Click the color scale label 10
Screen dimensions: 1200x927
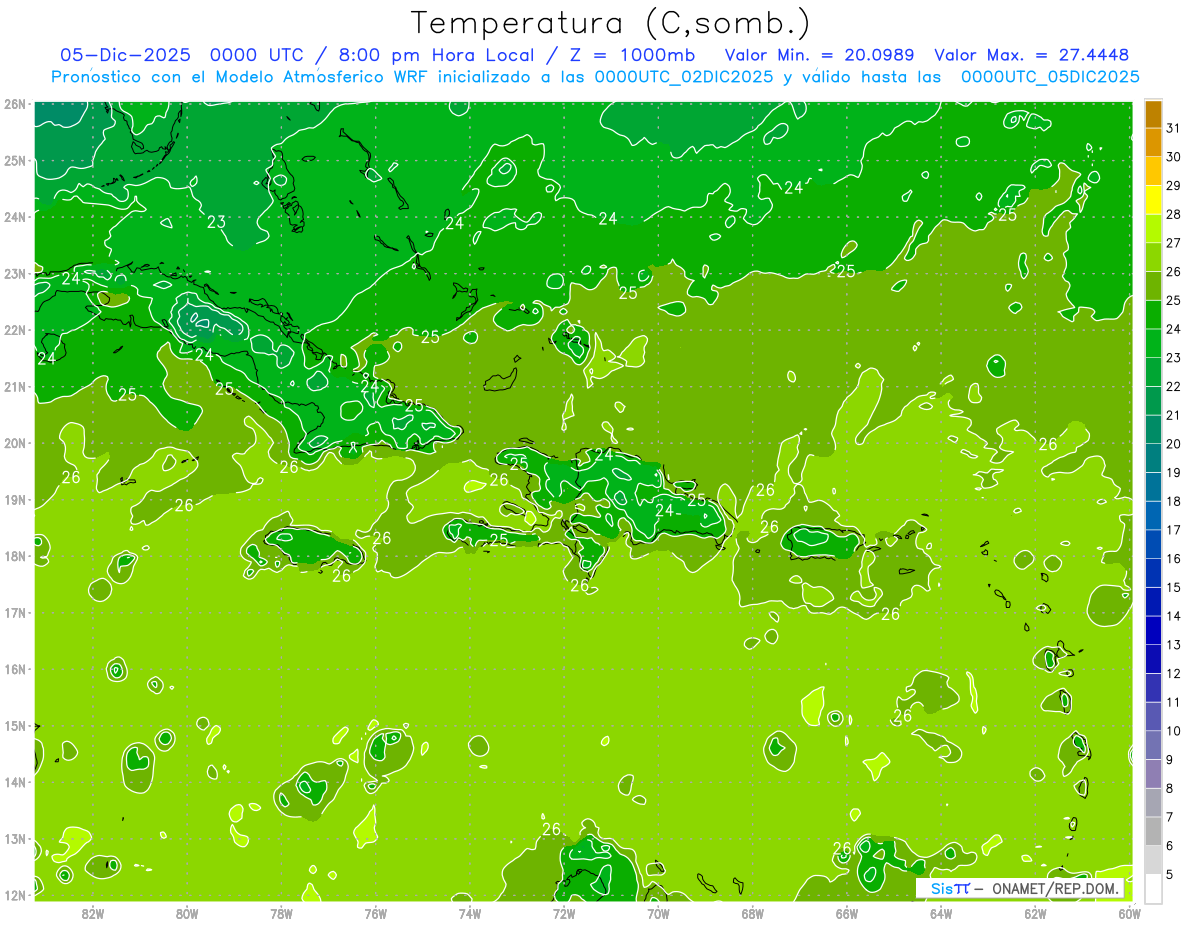1173,731
